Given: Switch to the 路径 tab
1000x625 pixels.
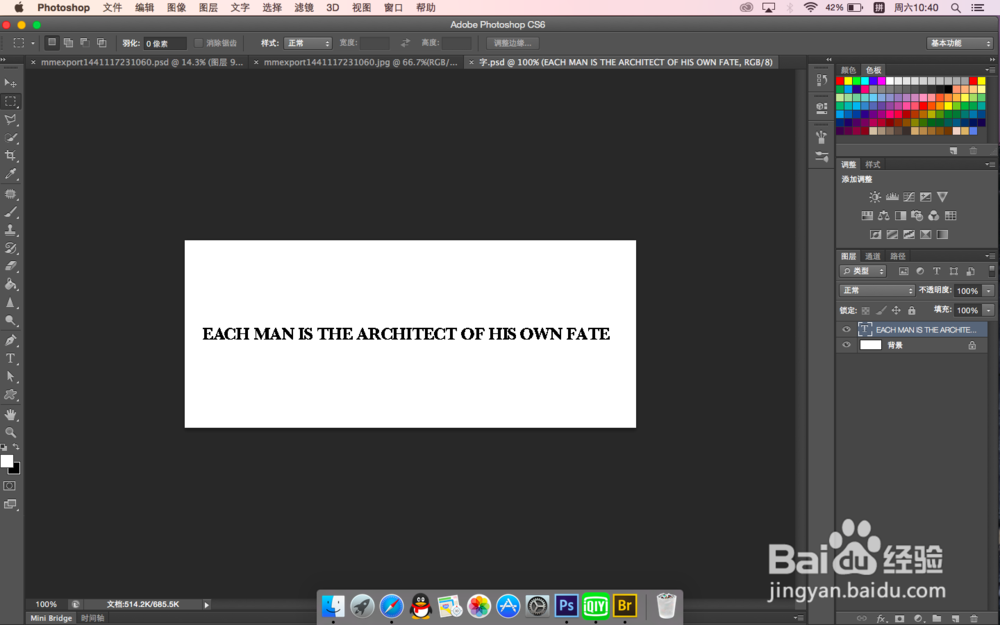Looking at the screenshot, I should [898, 256].
